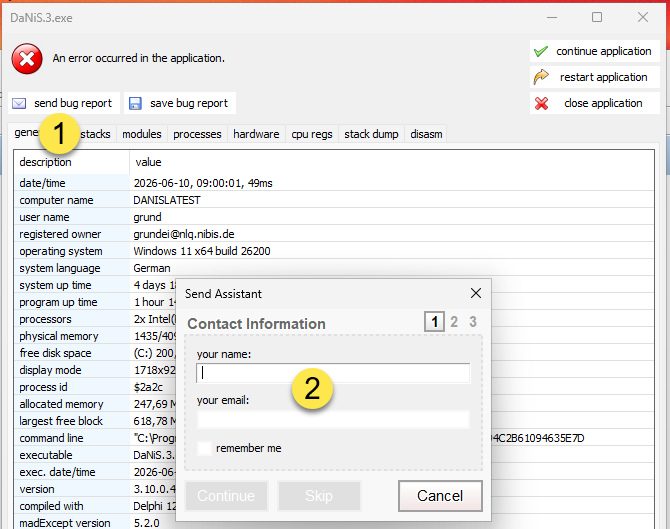
Task: Click the red X close application icon
Action: pyautogui.click(x=541, y=103)
